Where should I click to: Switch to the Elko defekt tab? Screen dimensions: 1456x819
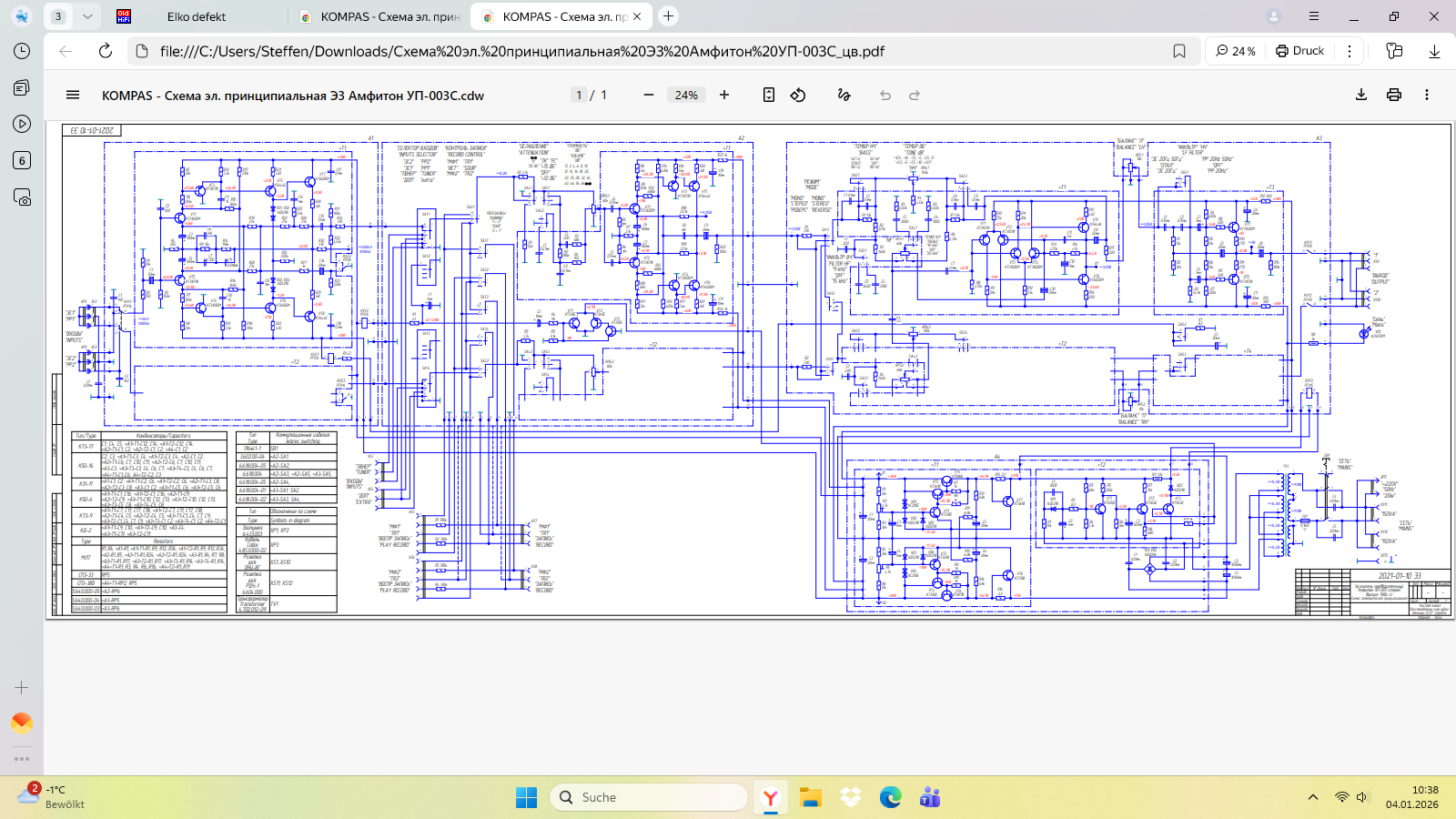(196, 16)
